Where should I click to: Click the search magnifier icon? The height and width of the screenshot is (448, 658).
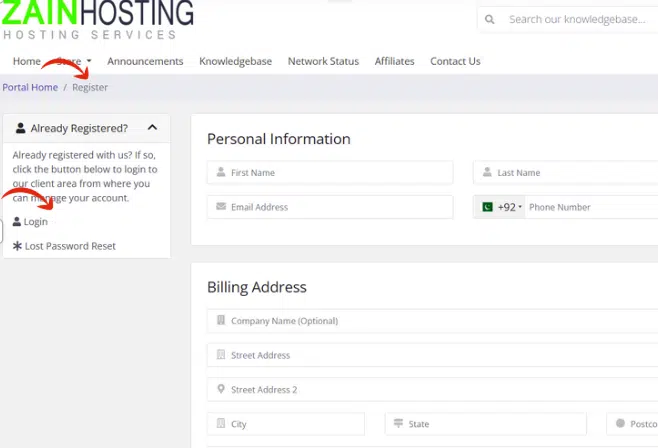pyautogui.click(x=490, y=19)
